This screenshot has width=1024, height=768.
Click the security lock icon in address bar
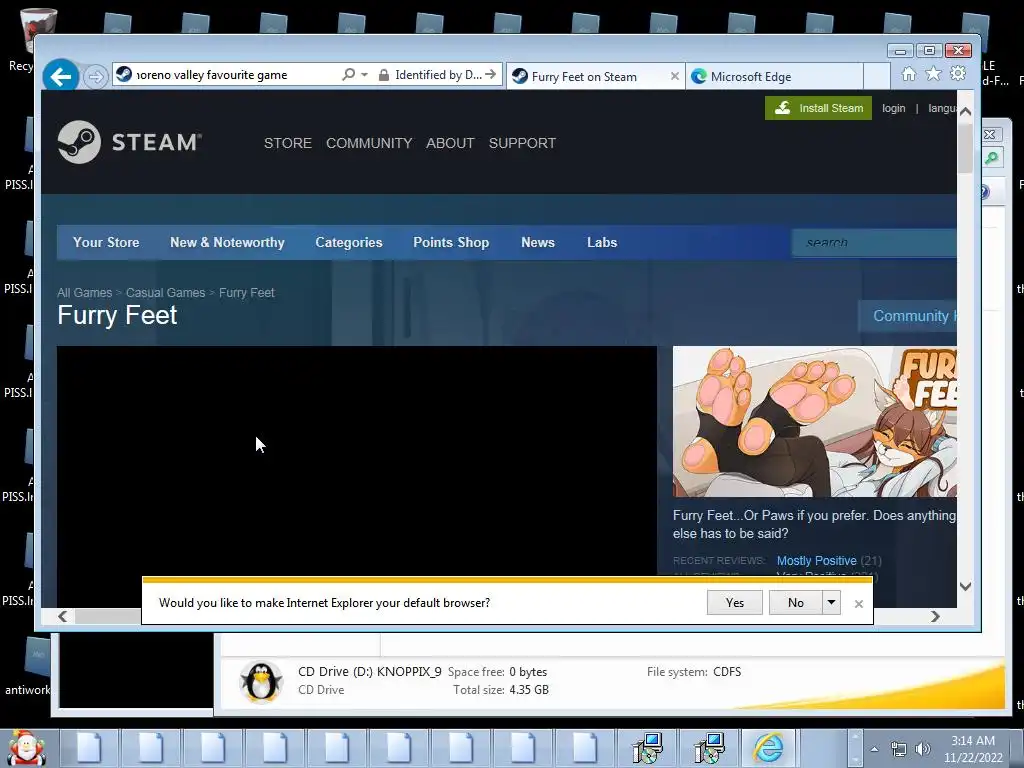(384, 75)
